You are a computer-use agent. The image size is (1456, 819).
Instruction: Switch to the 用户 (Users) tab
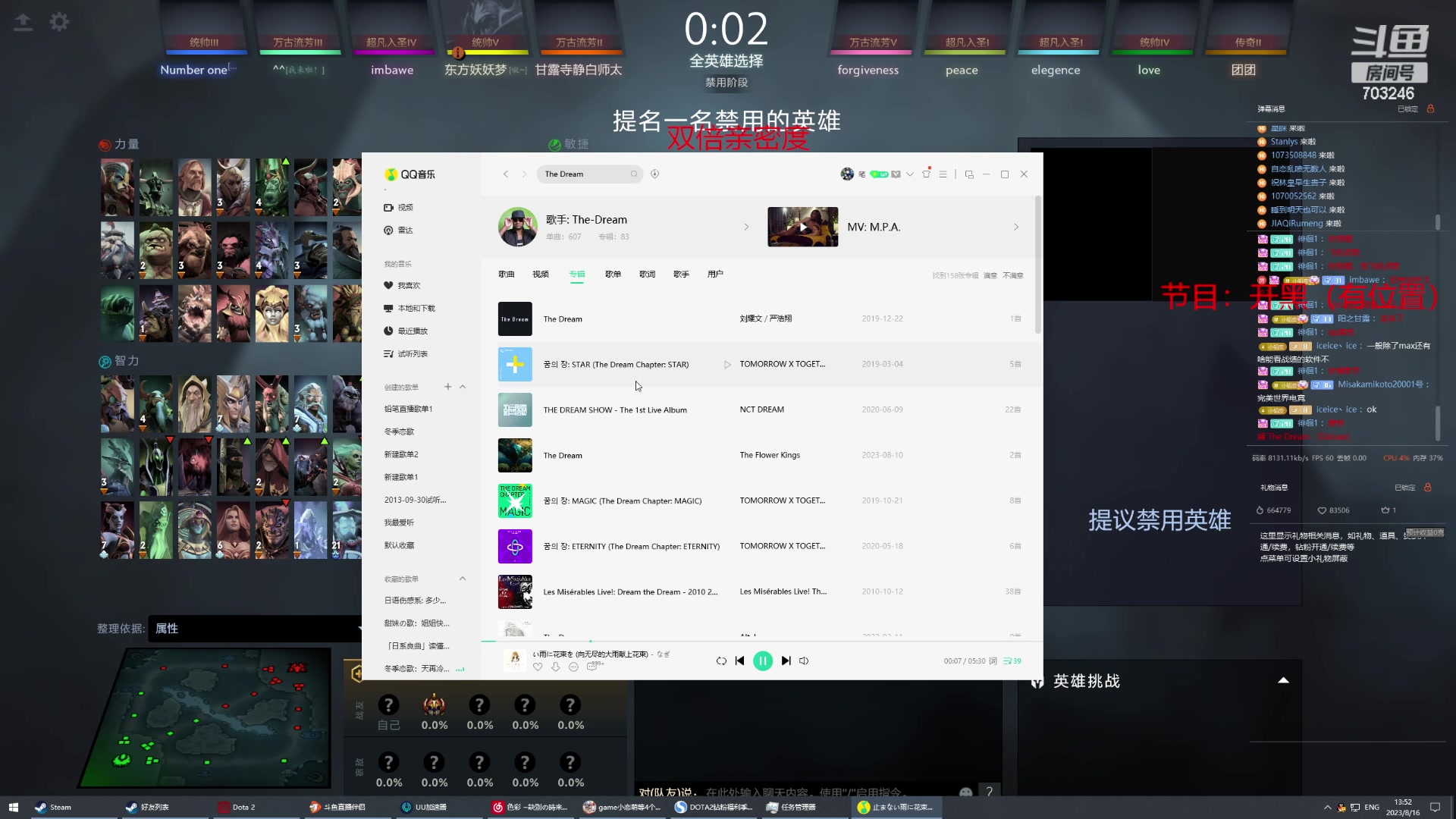pyautogui.click(x=715, y=274)
